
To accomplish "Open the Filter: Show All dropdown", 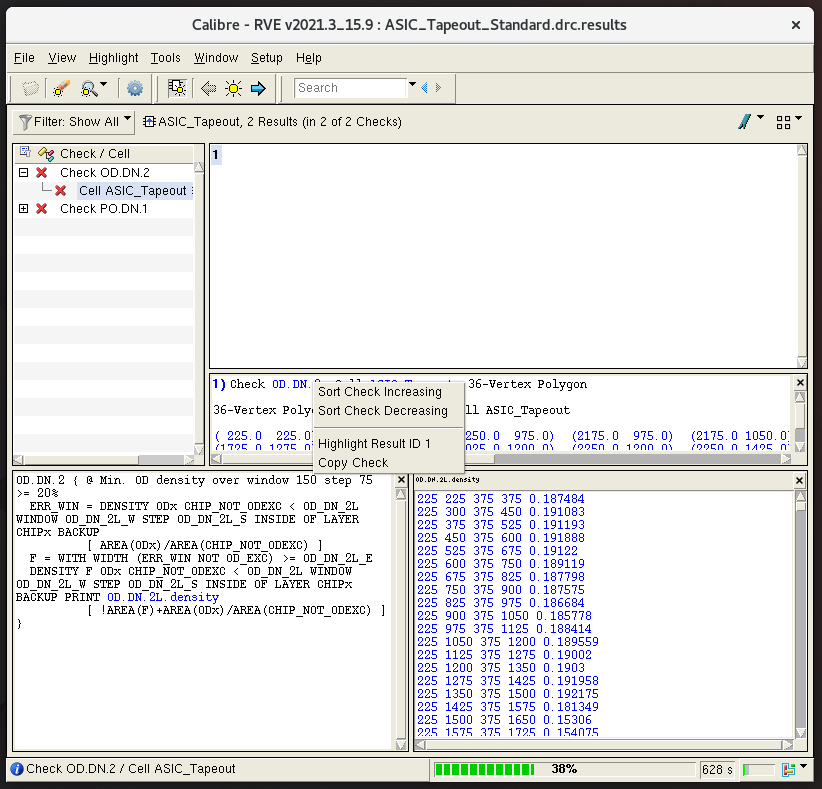I will [74, 122].
